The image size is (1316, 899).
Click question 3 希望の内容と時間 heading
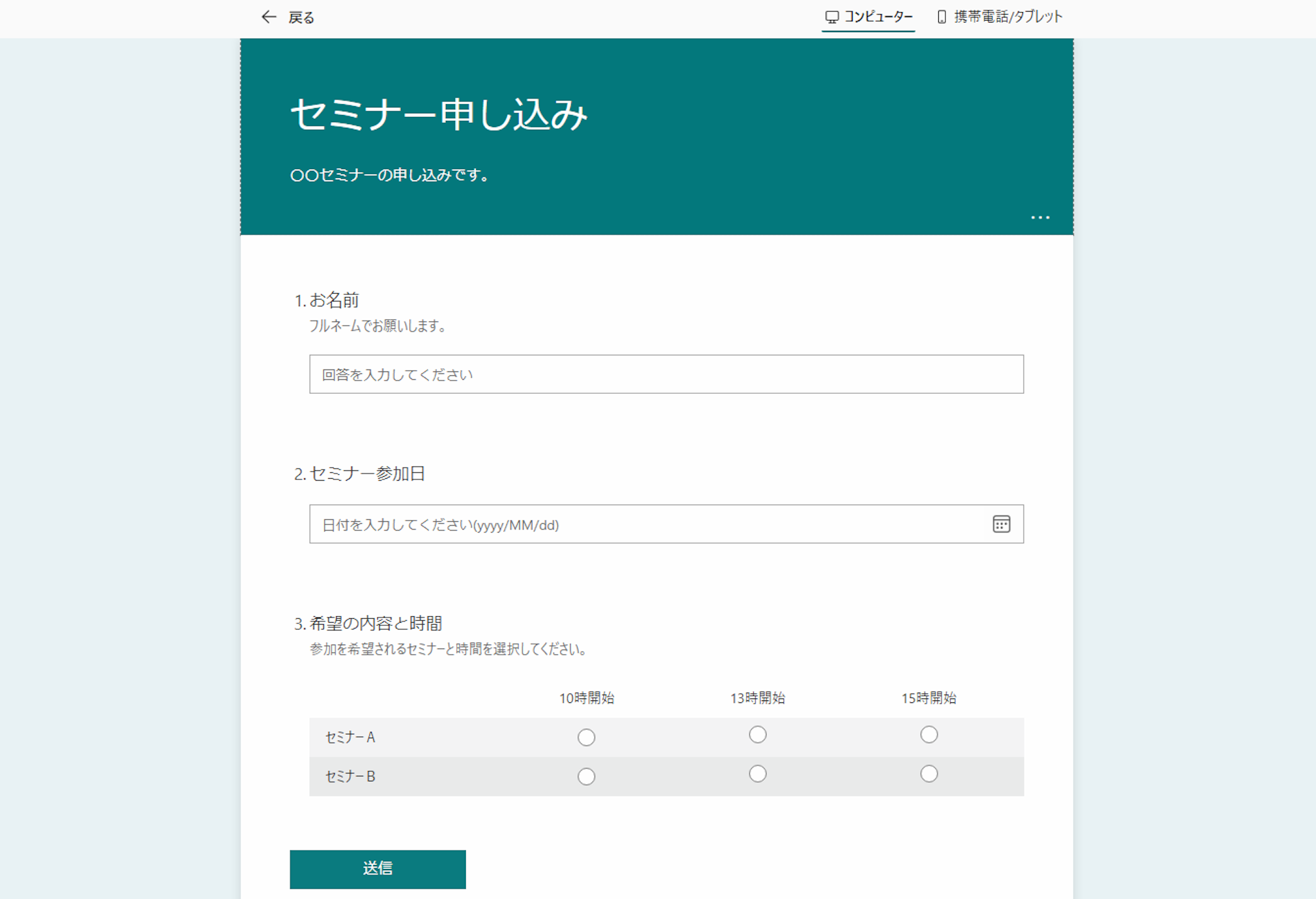(375, 623)
